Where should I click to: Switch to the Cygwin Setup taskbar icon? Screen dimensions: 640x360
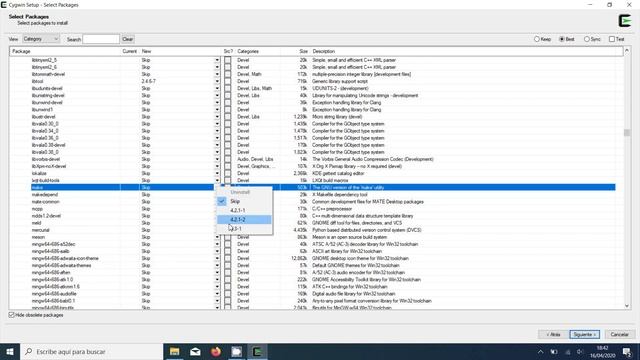tap(257, 351)
